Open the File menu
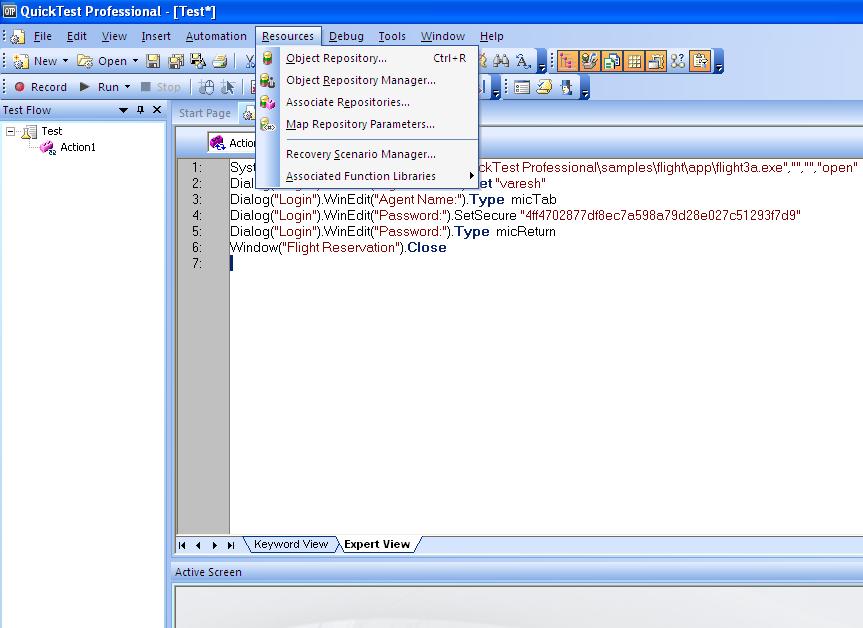 [x=42, y=36]
